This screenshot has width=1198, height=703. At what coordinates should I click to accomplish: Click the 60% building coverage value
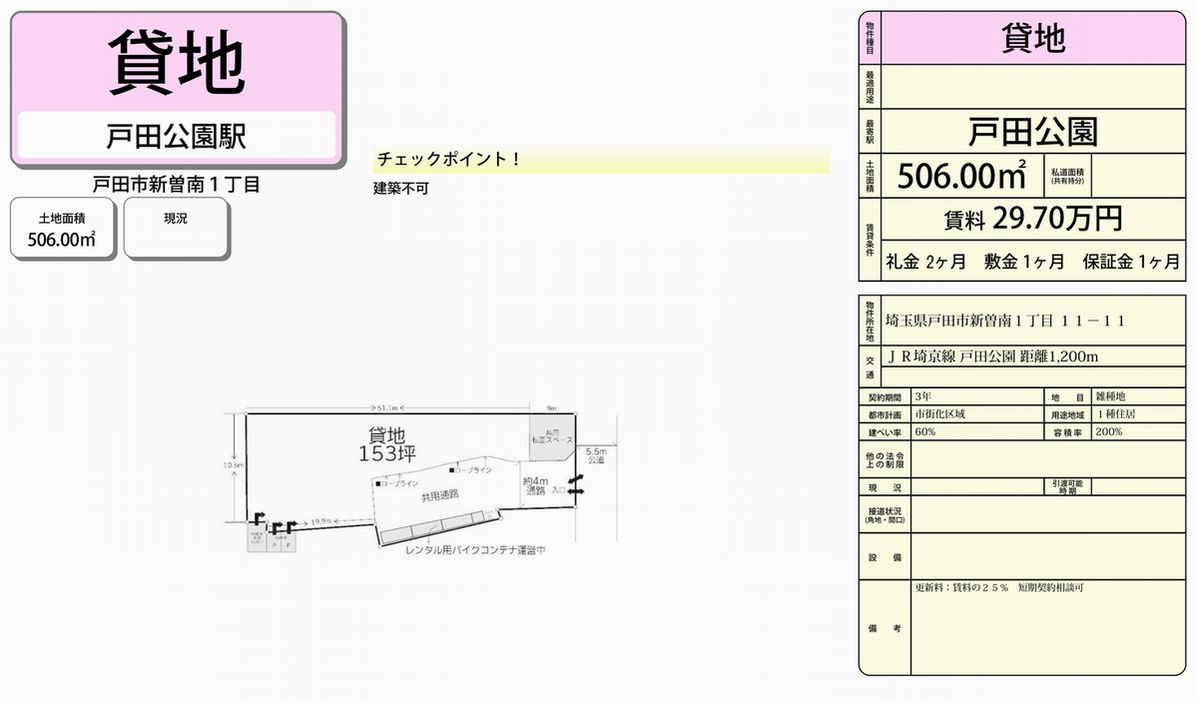925,432
